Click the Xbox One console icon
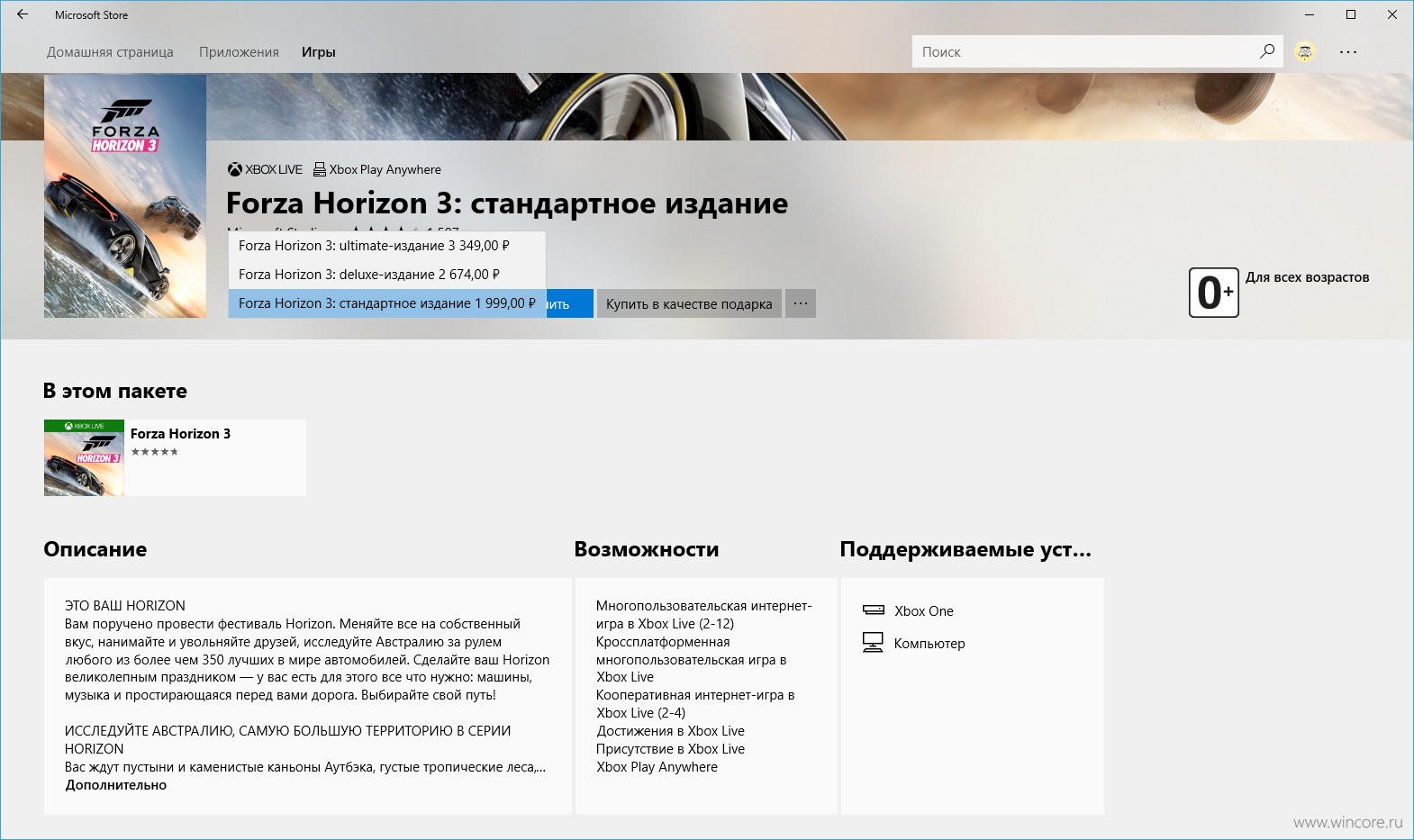Image resolution: width=1414 pixels, height=840 pixels. pos(874,610)
